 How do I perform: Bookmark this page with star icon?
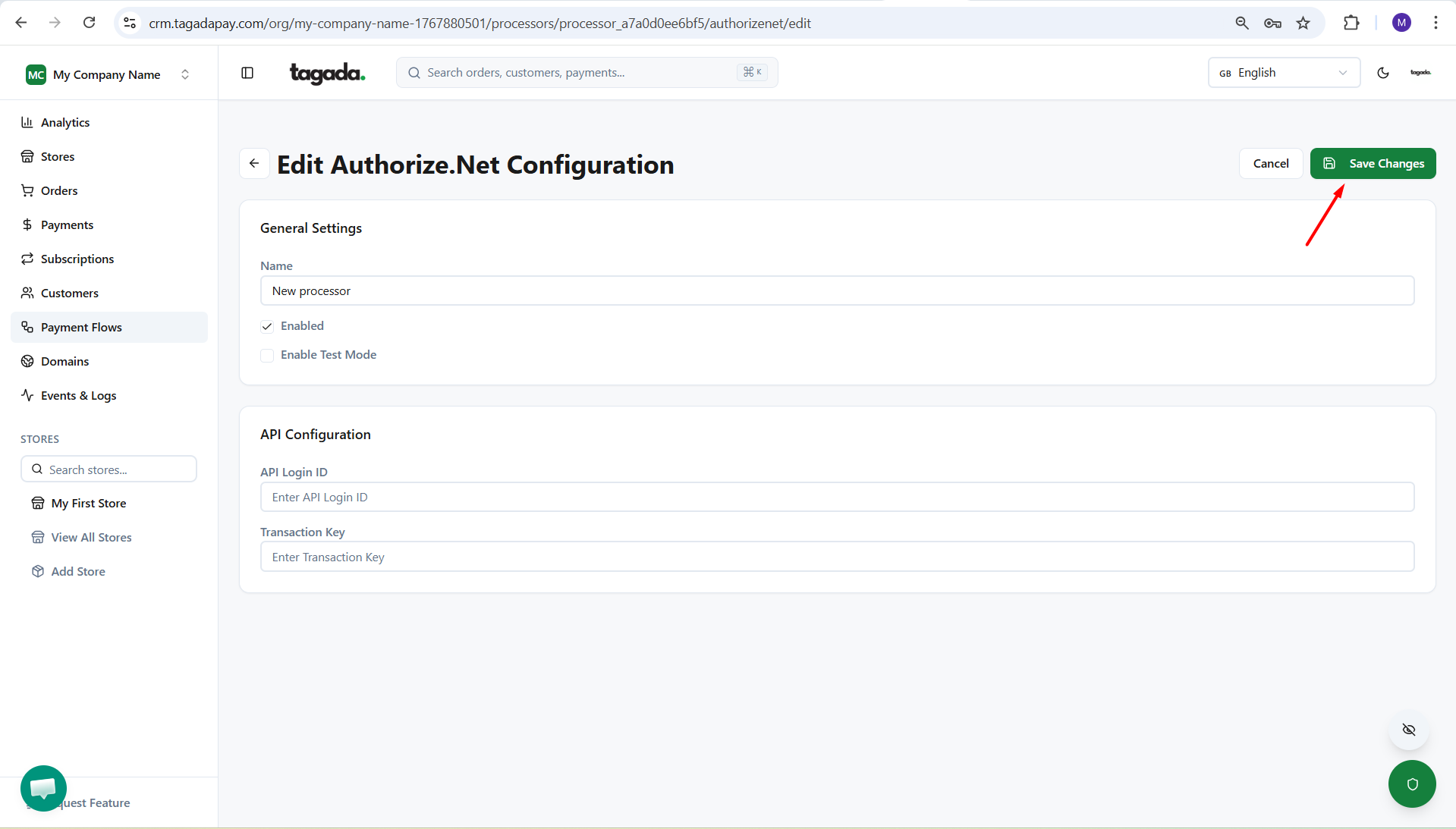tap(1303, 23)
